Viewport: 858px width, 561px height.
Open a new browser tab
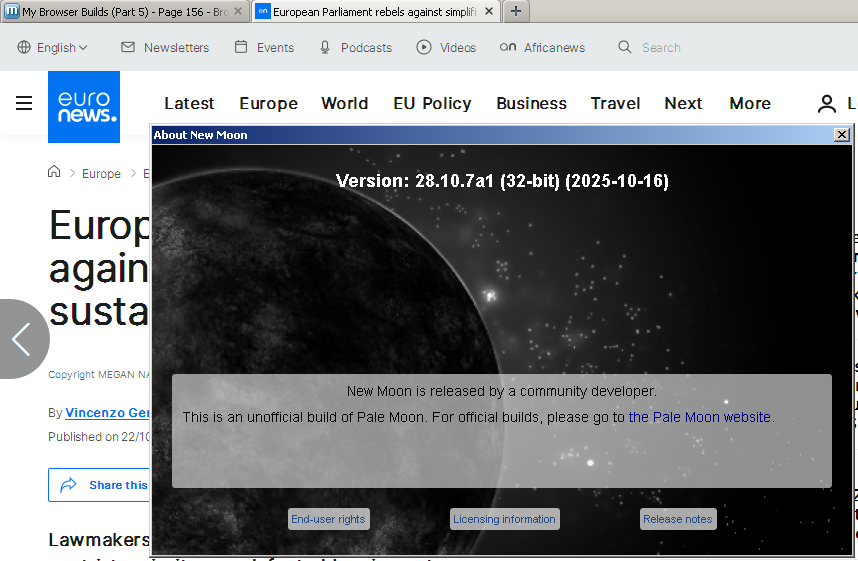tap(515, 11)
